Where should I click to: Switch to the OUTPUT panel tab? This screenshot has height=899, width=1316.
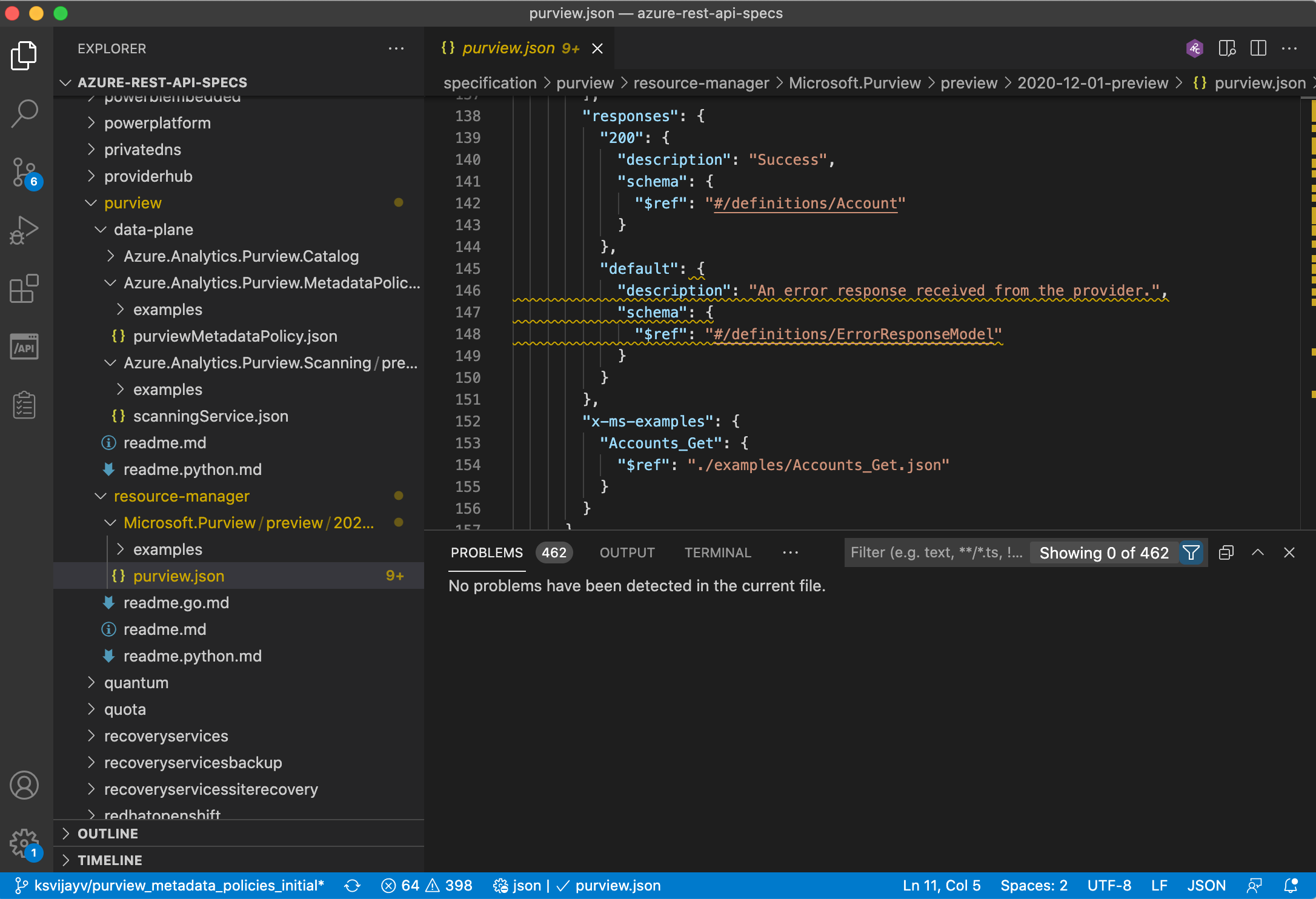(627, 552)
